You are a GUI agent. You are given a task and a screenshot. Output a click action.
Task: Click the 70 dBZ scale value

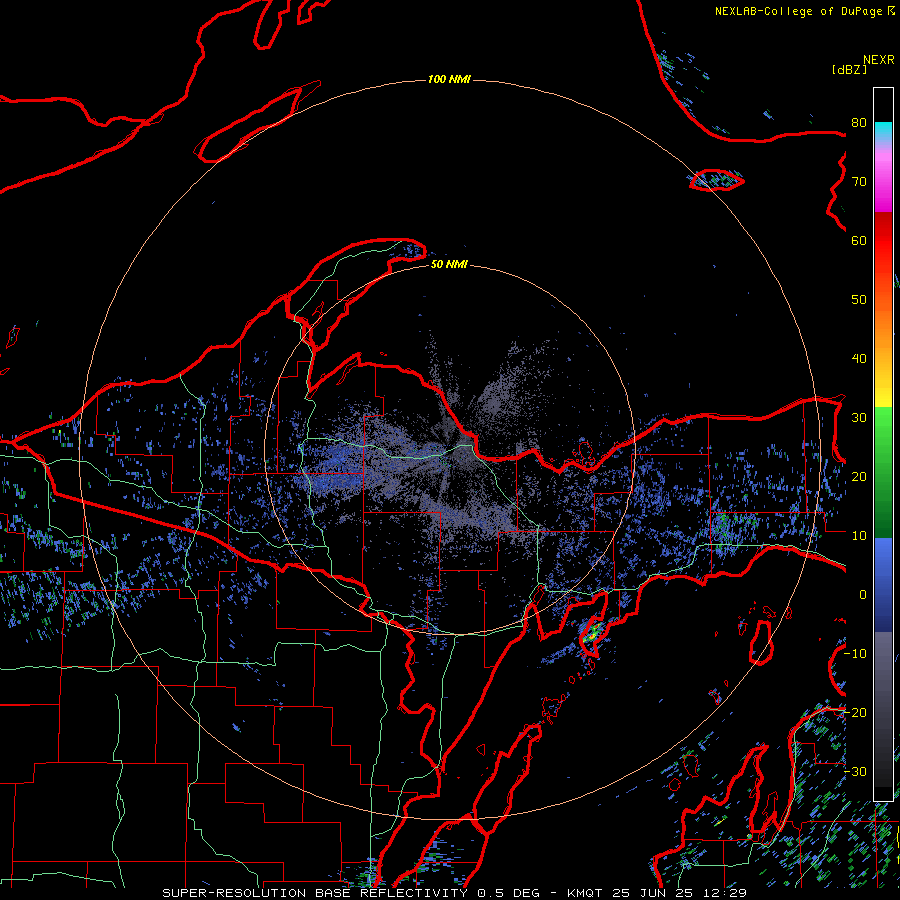[x=859, y=182]
